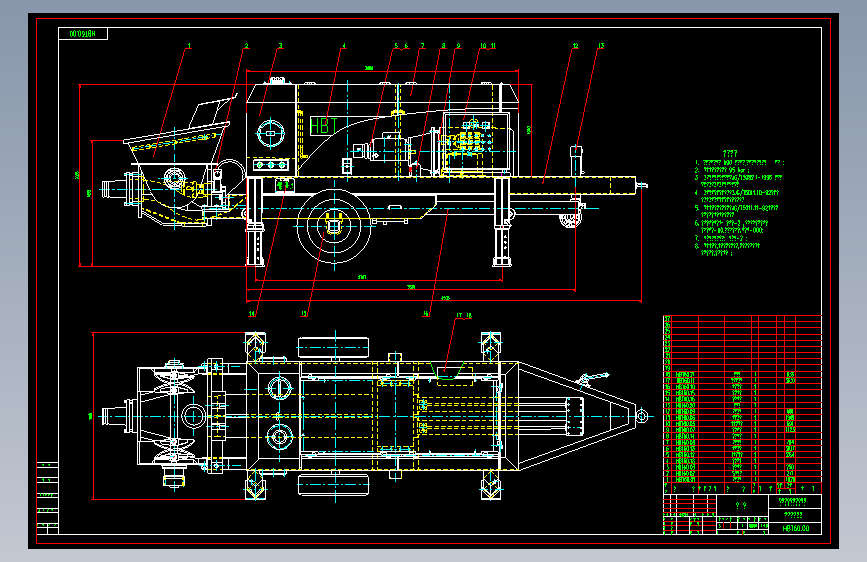Click the tow ring at the drawbar tip
This screenshot has width=867, height=562.
coord(641,415)
